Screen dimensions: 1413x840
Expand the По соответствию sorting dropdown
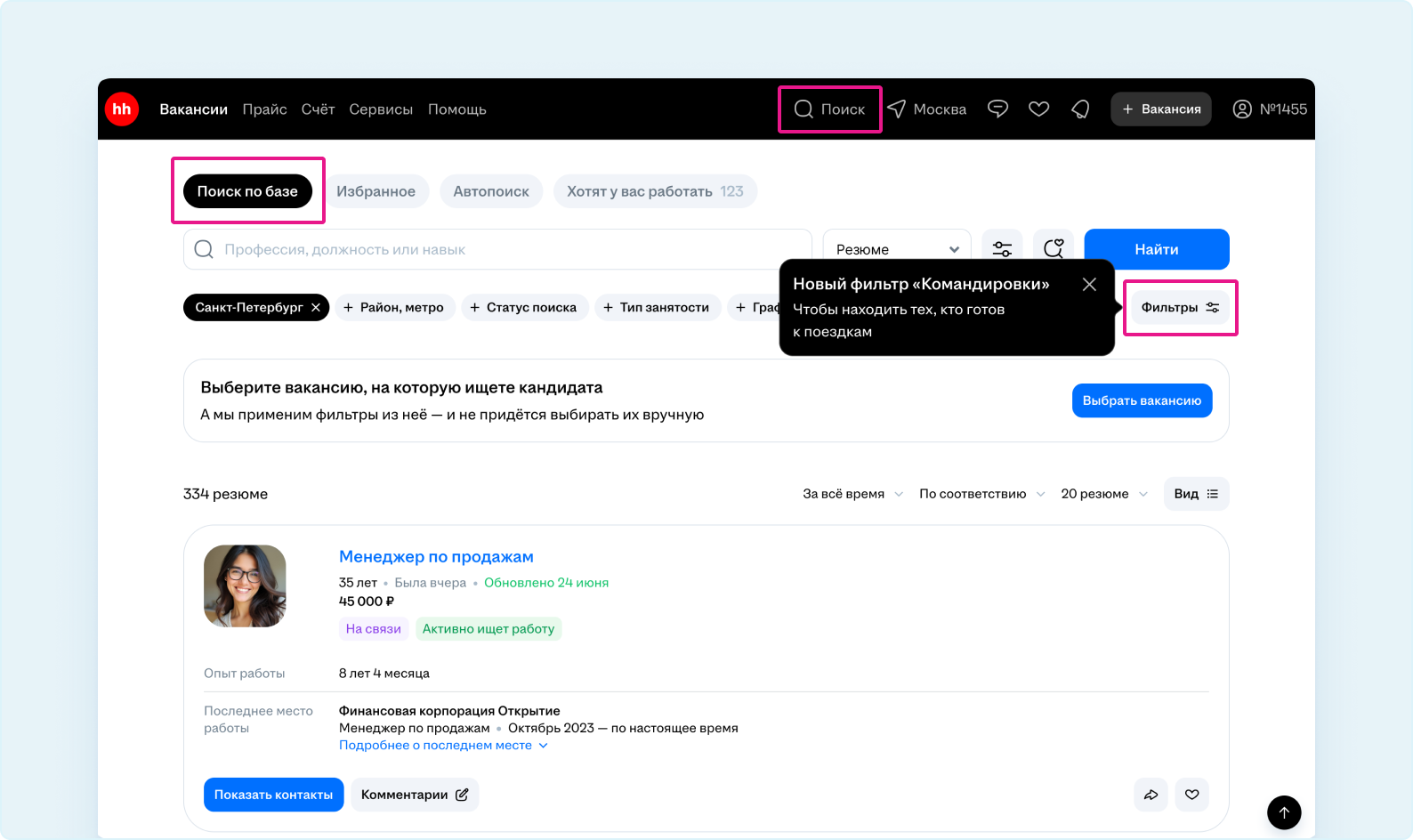pos(981,494)
